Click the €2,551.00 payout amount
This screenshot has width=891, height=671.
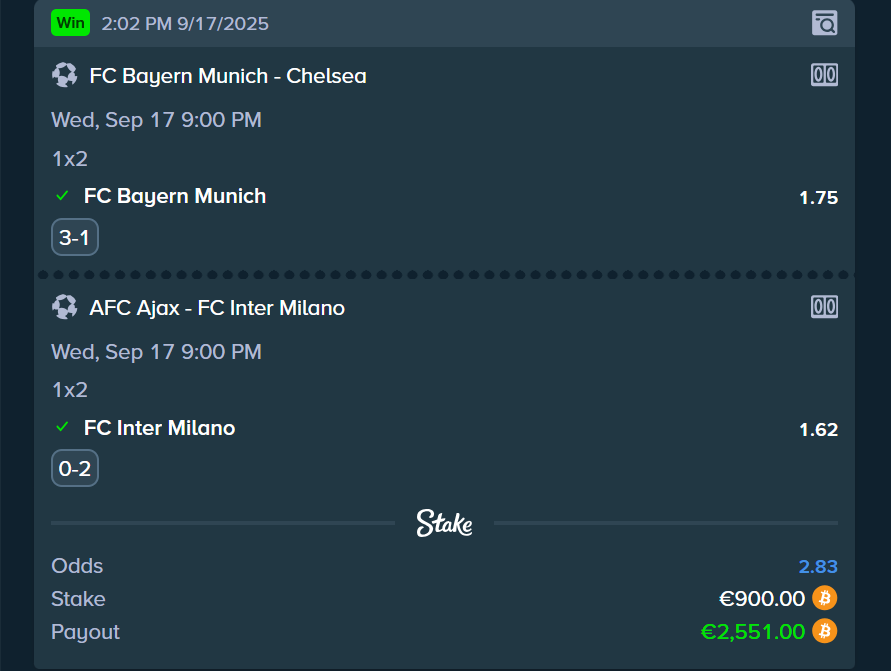[752, 632]
